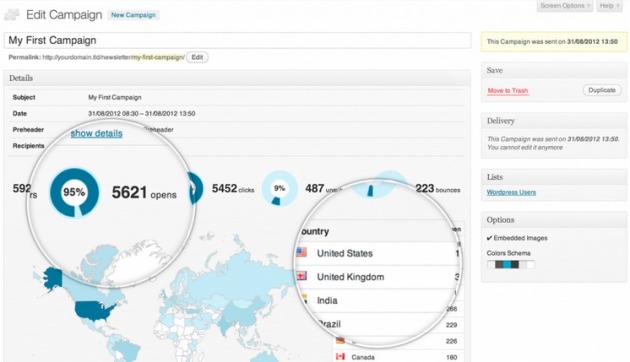Click the Subject value My First Campaign
630x362 pixels.
click(115, 97)
